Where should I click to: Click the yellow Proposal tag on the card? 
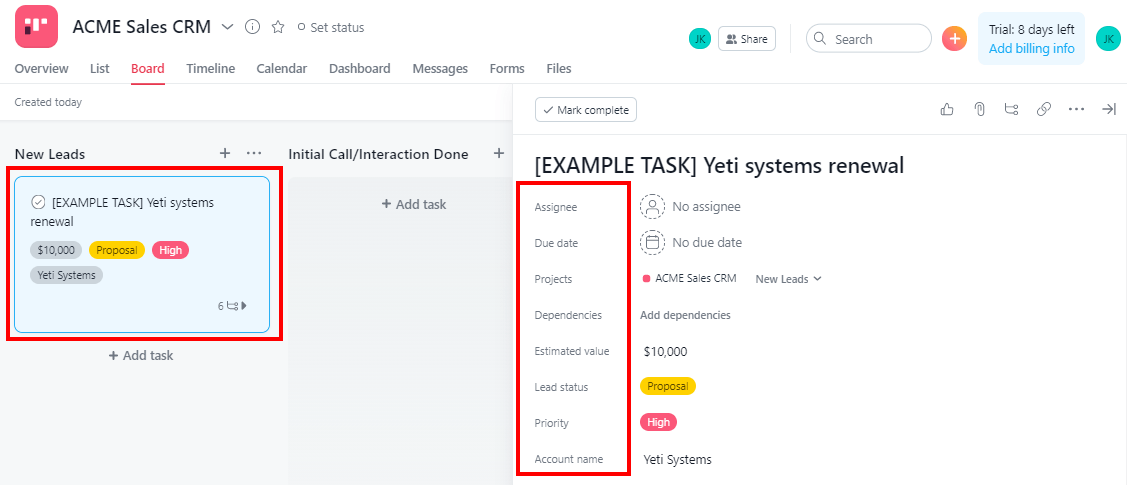[116, 250]
